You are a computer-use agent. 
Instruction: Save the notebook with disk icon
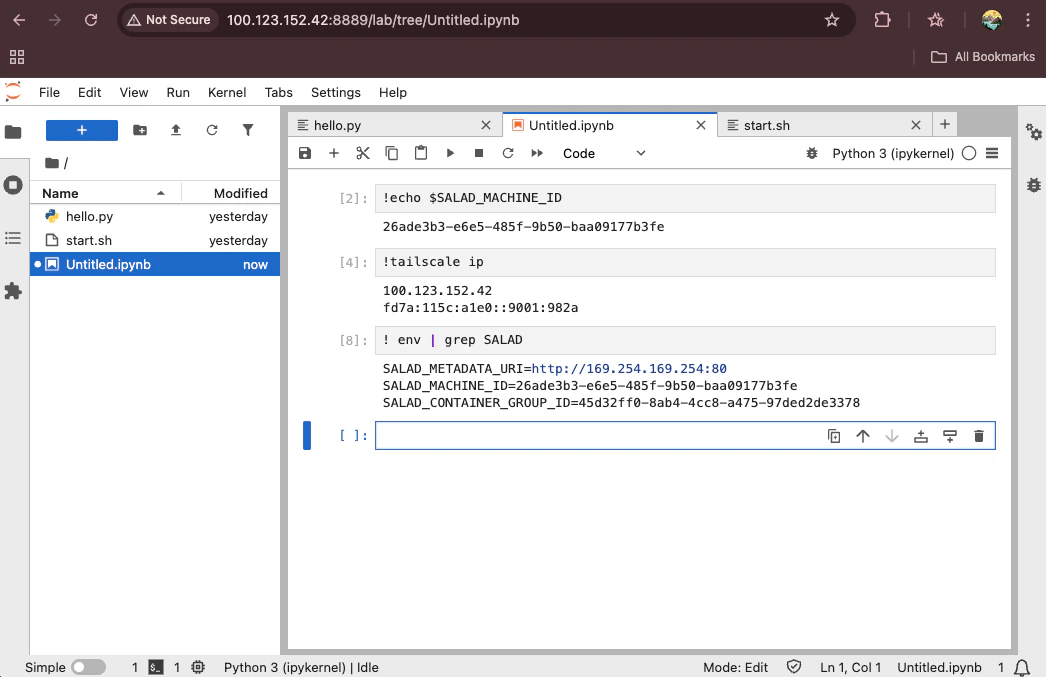pos(305,153)
